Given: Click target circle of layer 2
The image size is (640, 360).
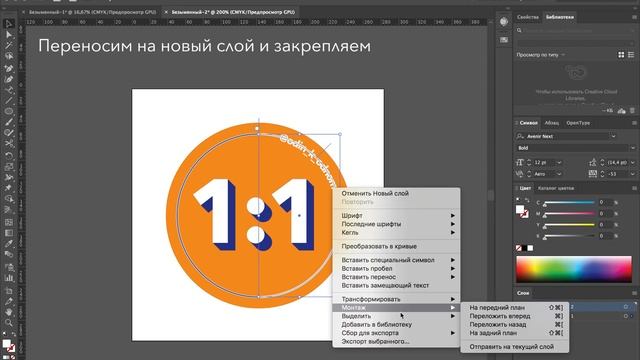Looking at the screenshot, I should 626,307.
